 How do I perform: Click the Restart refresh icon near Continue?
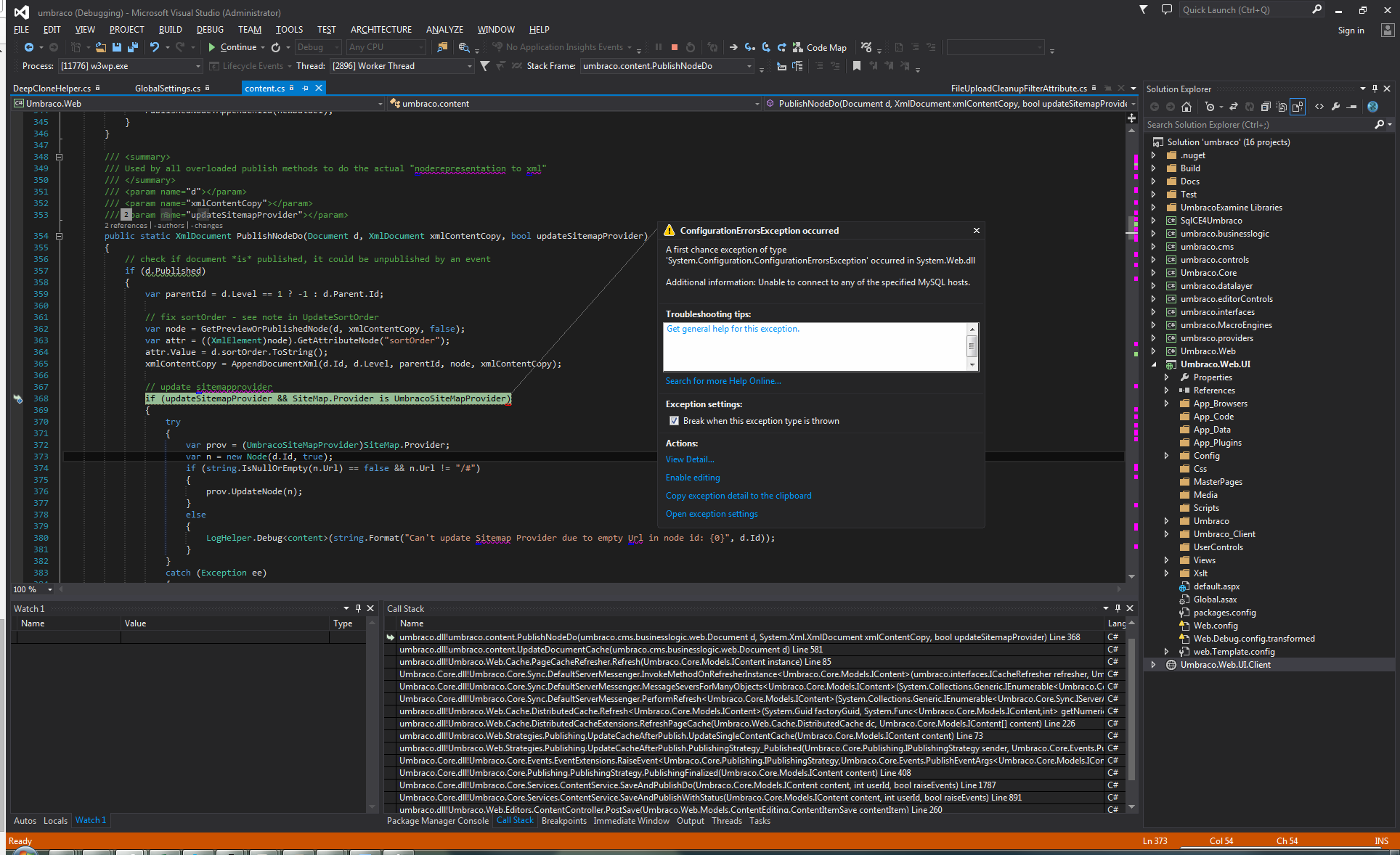276,47
